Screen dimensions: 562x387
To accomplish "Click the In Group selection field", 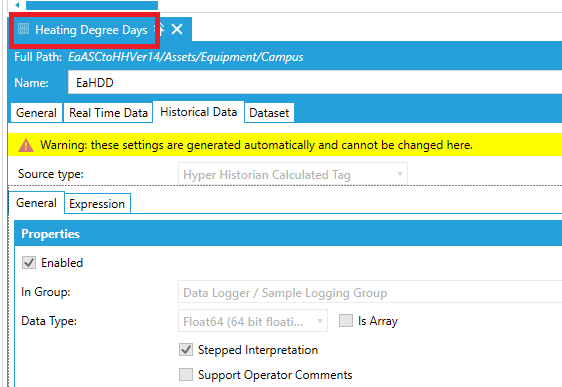I will [x=370, y=292].
